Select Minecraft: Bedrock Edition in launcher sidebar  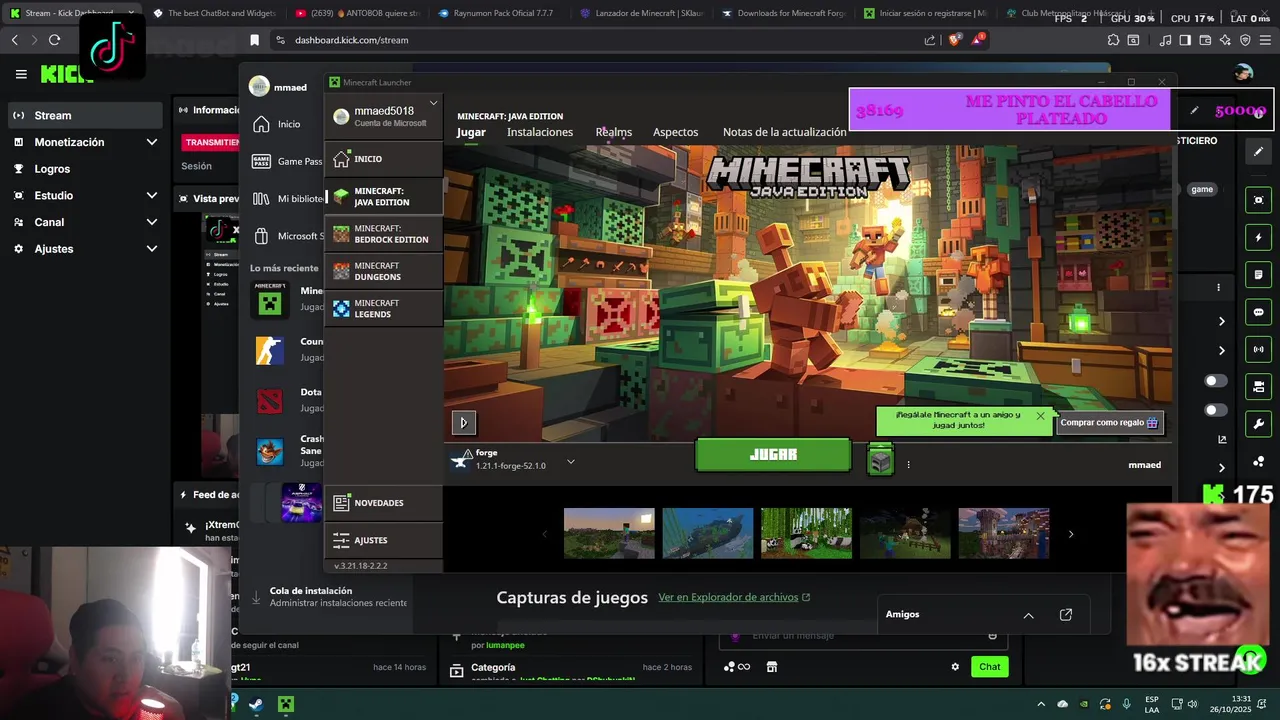pos(384,234)
